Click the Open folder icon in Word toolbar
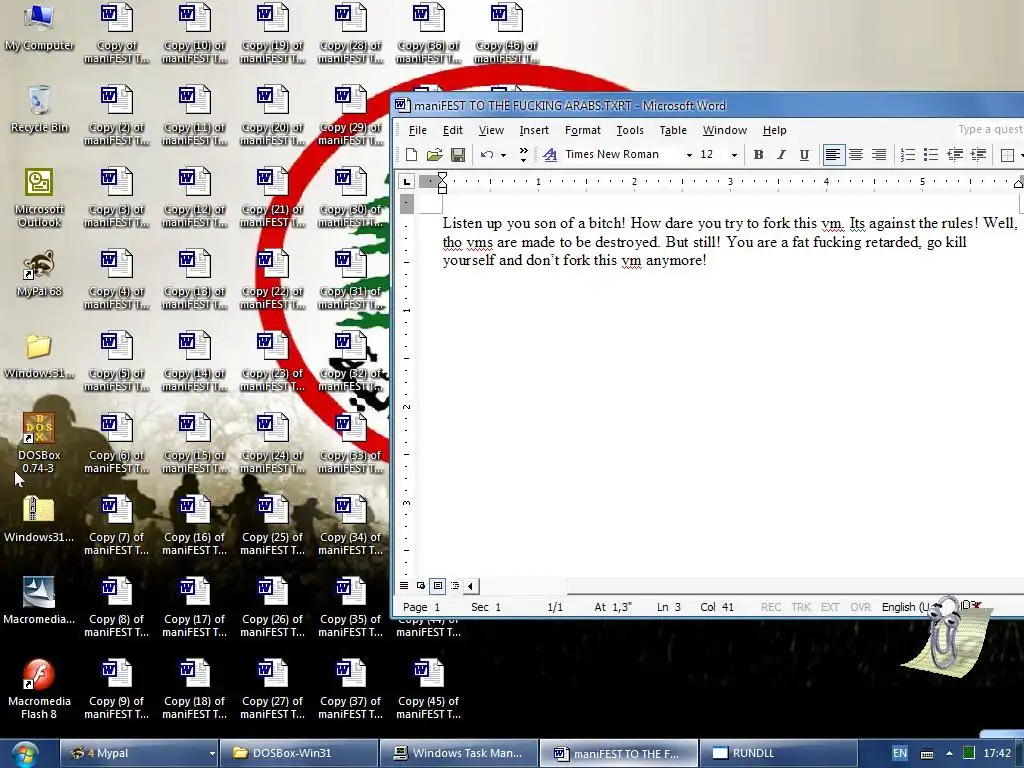The image size is (1024, 768). click(434, 155)
